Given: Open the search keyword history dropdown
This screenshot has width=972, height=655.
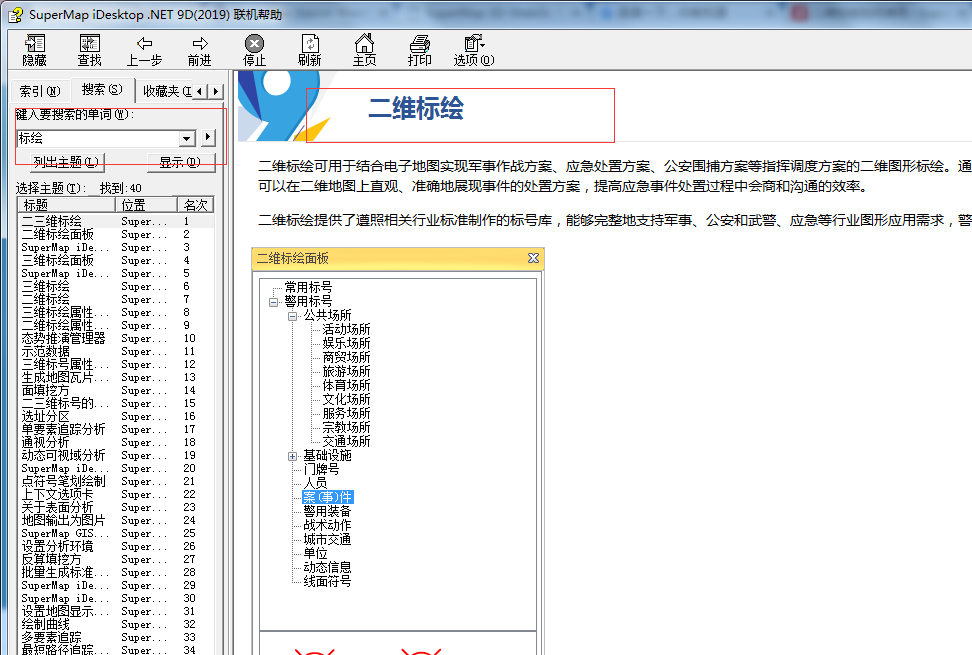Looking at the screenshot, I should pos(187,138).
